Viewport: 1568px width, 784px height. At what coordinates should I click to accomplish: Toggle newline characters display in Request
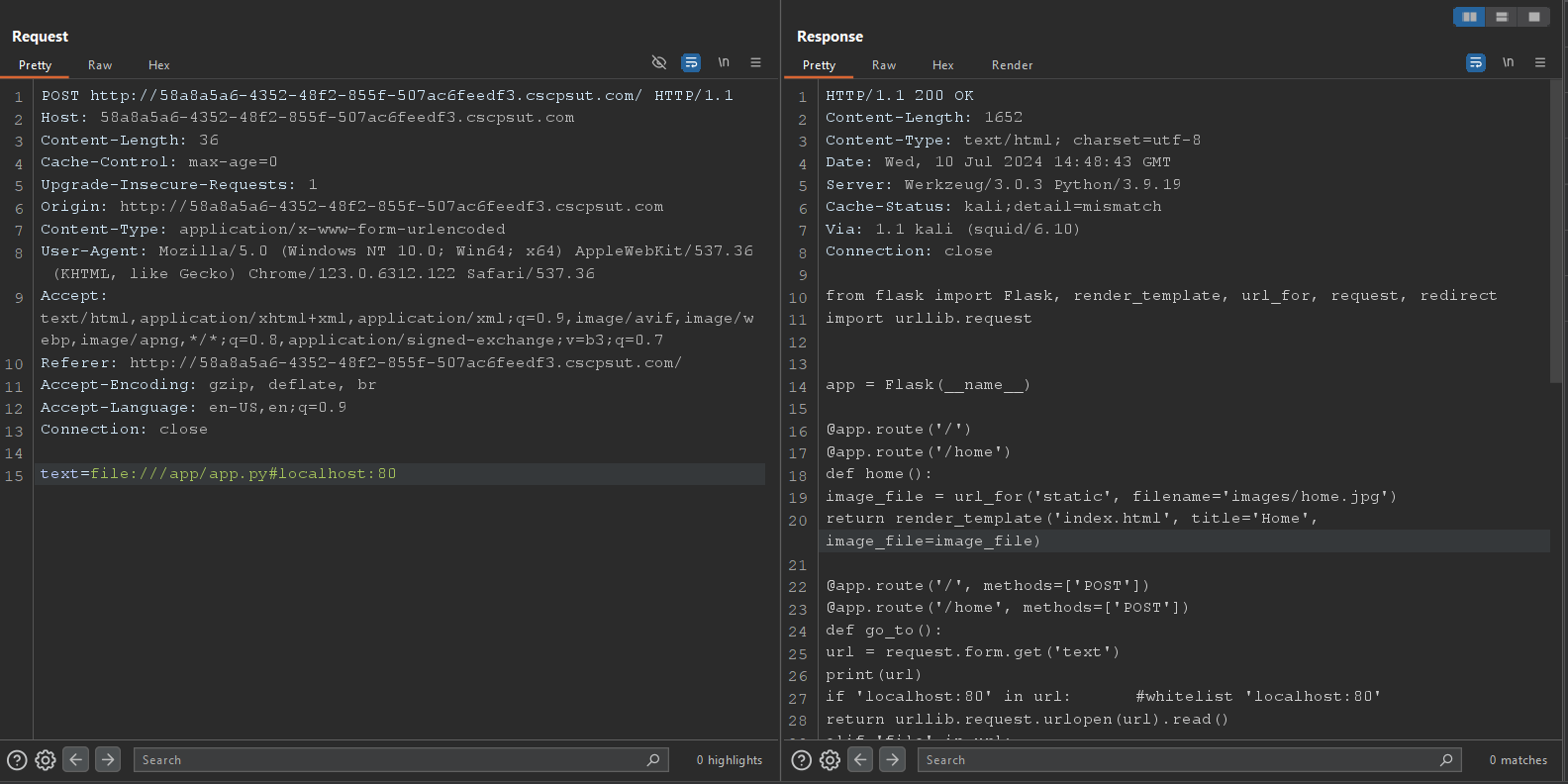click(724, 62)
